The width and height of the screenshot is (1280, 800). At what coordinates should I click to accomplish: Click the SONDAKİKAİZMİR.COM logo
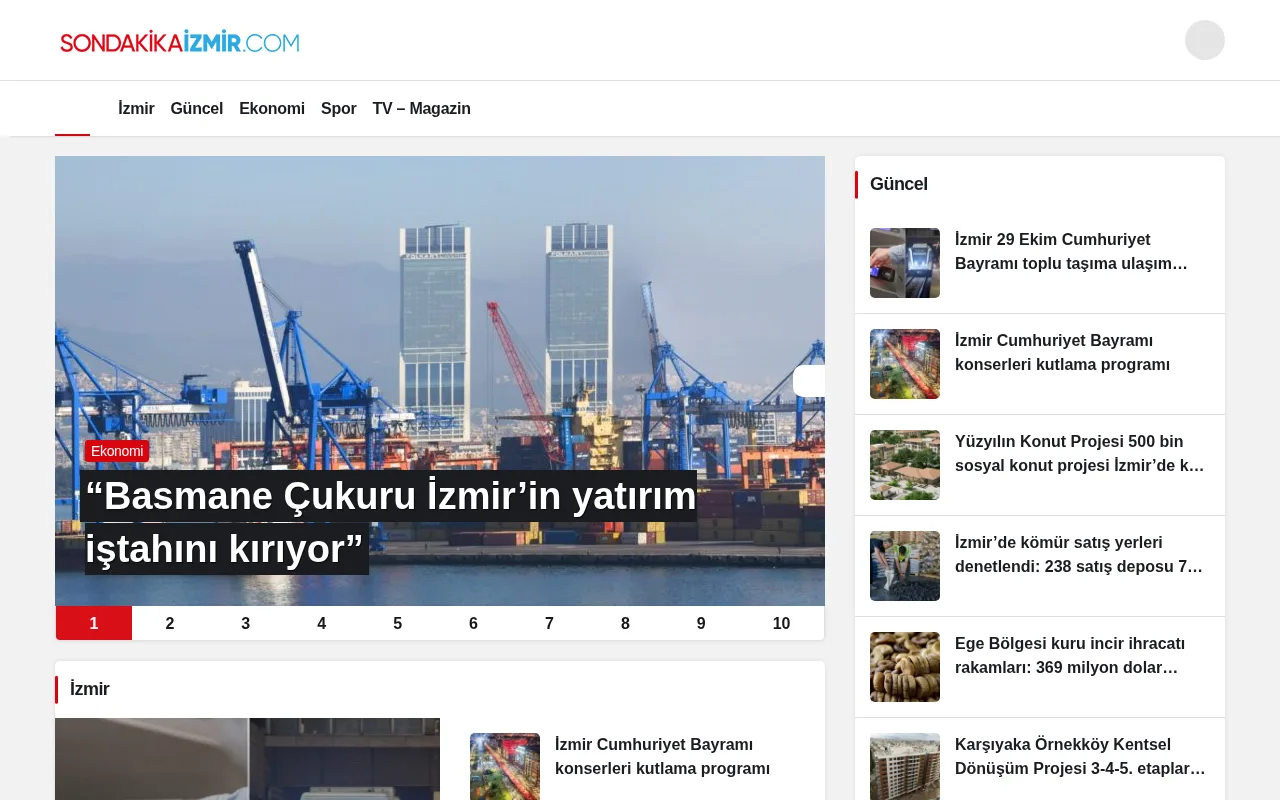point(180,40)
